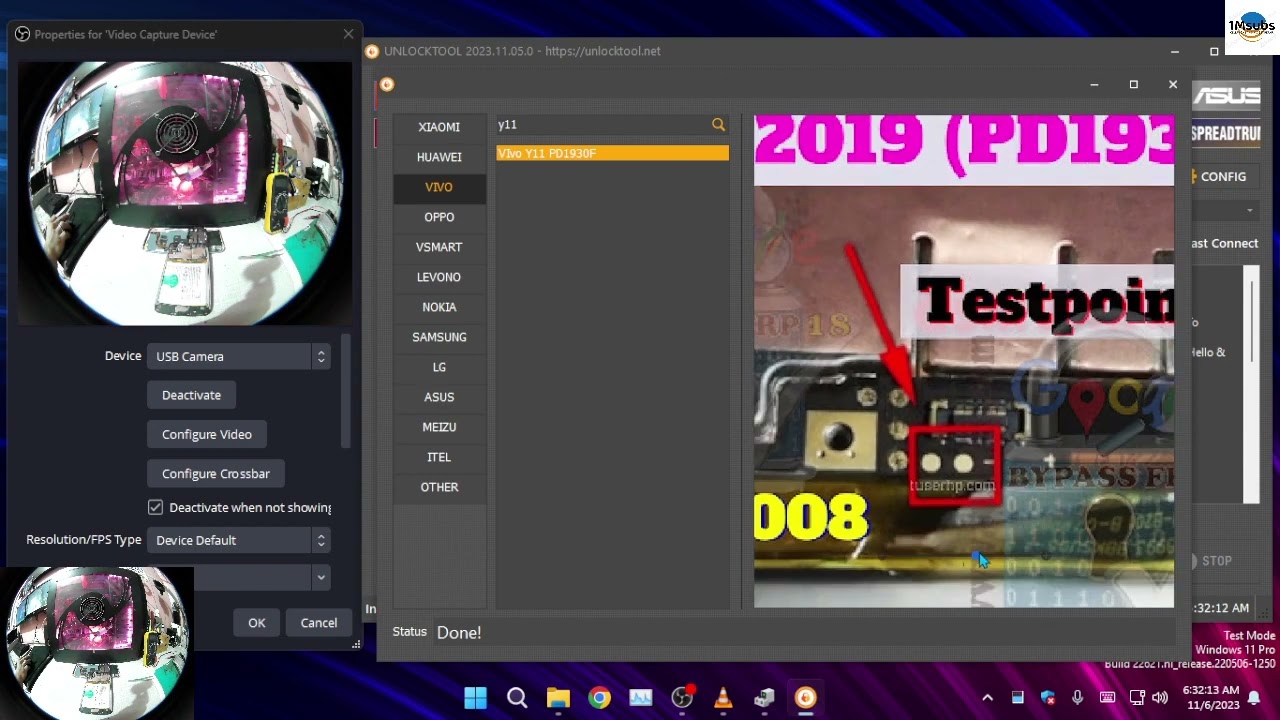Click the taskbar clock and date
1280x720 pixels.
1211,697
